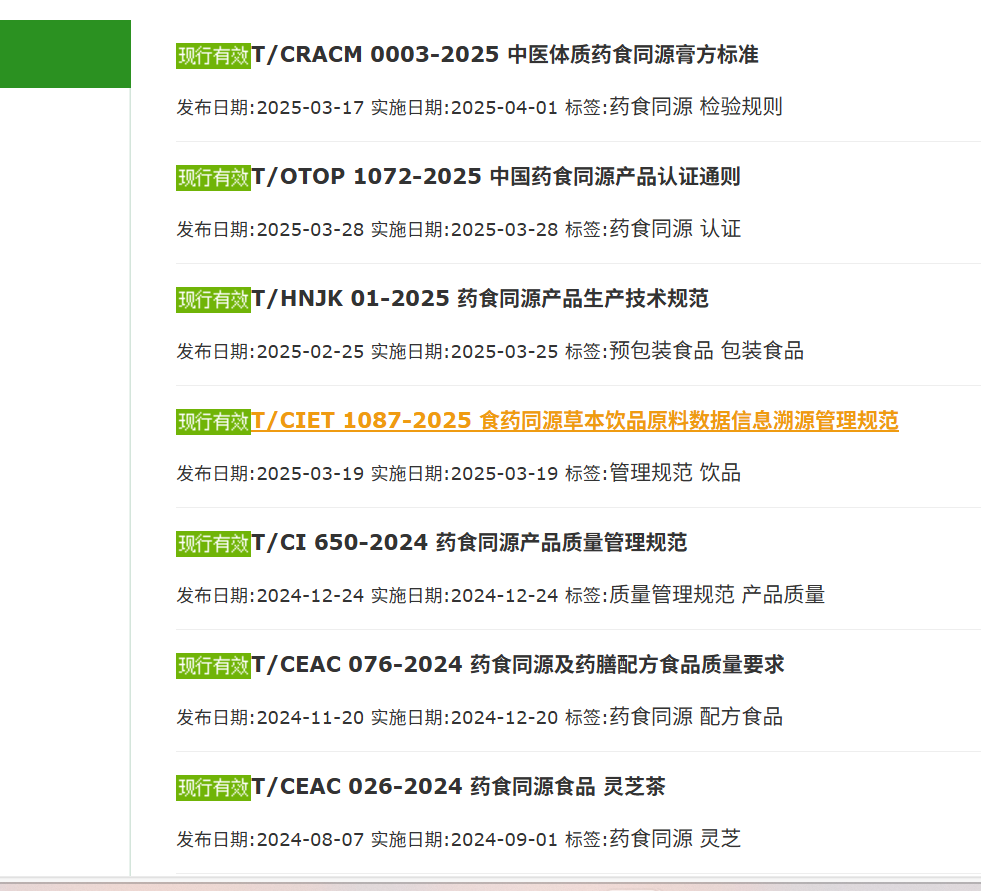Image resolution: width=981 pixels, height=891 pixels.
Task: Open T/HNJK 01-2025 production specification
Action: coord(480,299)
